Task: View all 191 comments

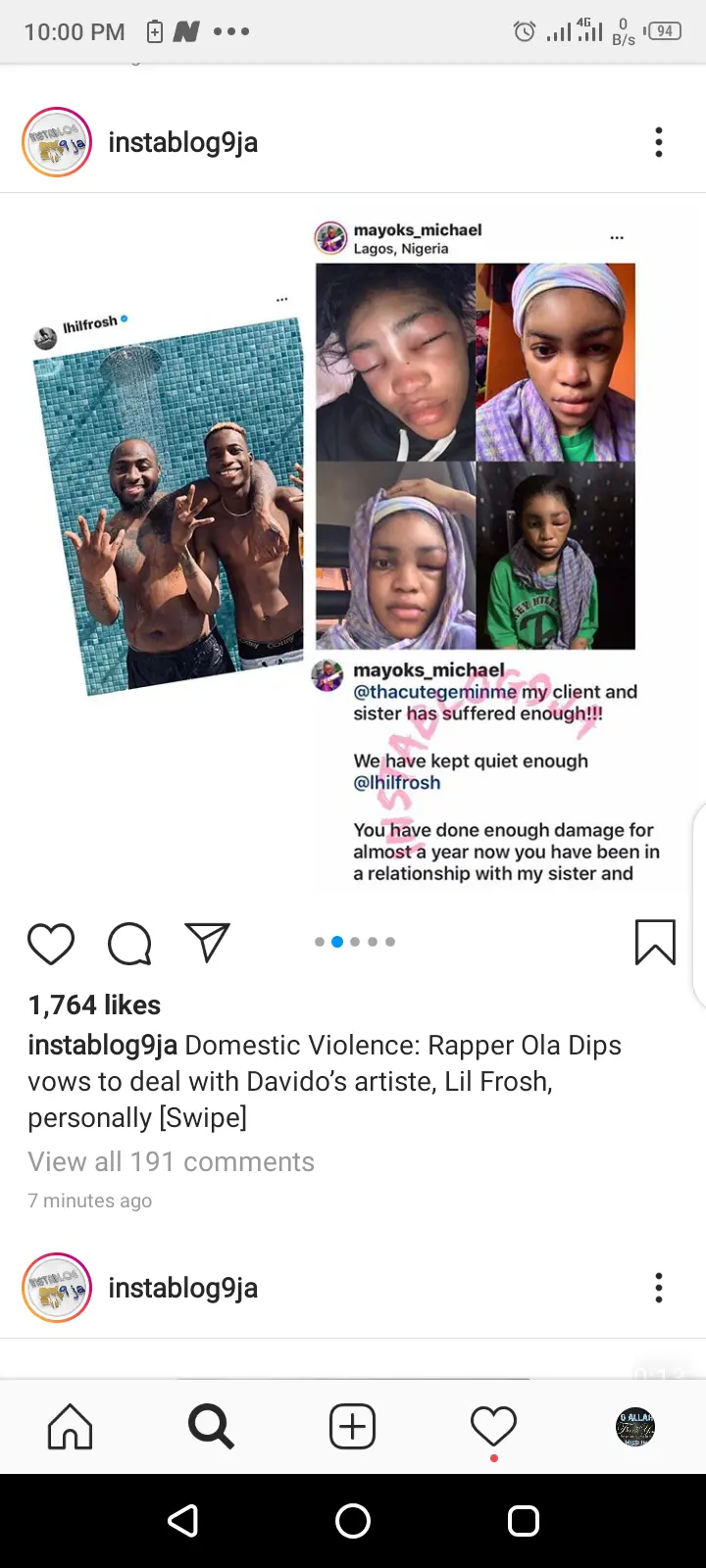Action: coord(172,1161)
